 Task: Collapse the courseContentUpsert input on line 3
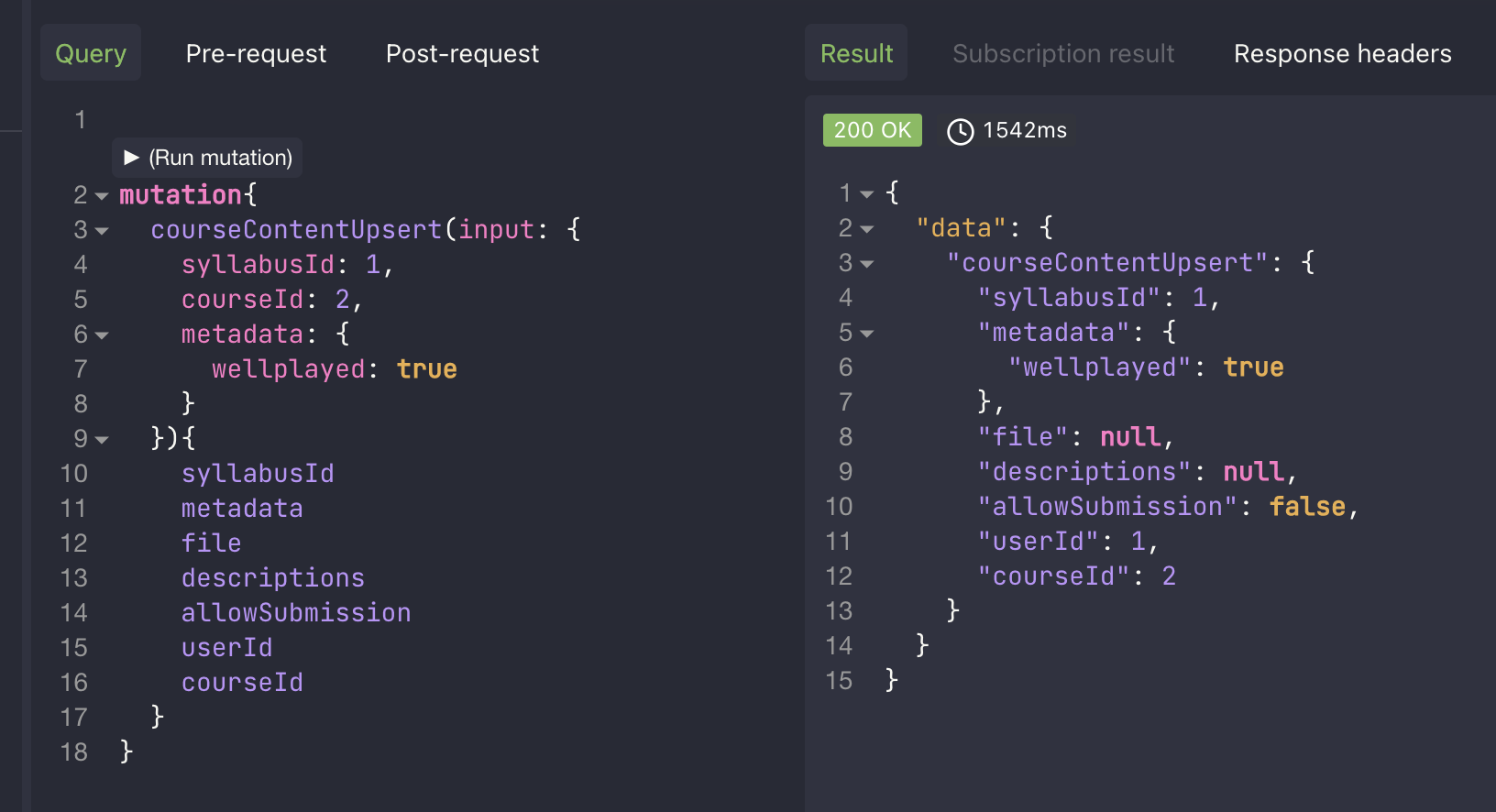(x=104, y=230)
